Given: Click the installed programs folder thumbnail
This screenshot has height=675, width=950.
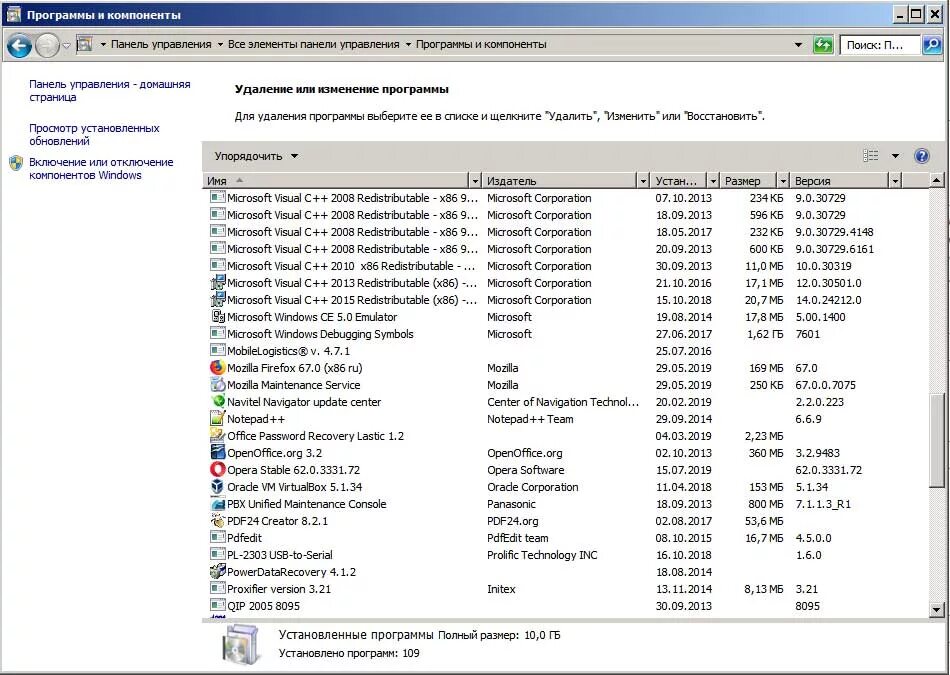Looking at the screenshot, I should point(242,644).
